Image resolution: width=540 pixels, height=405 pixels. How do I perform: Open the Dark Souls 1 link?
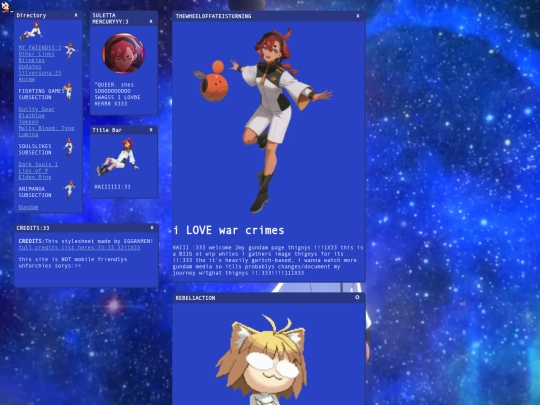point(38,164)
